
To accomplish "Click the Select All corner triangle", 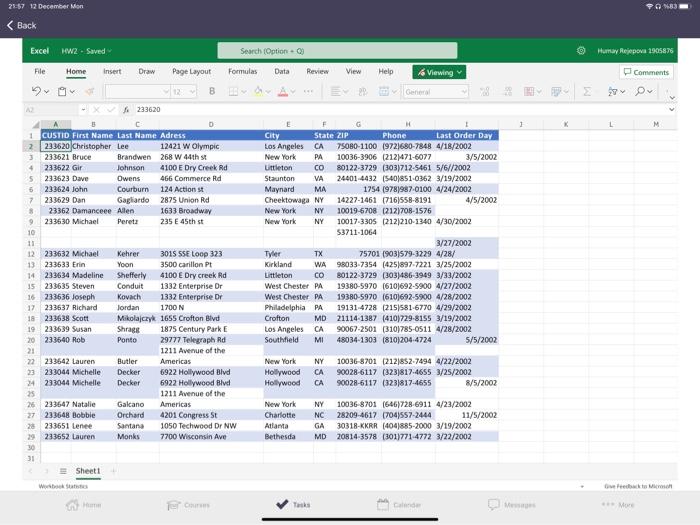I will [x=35, y=125].
